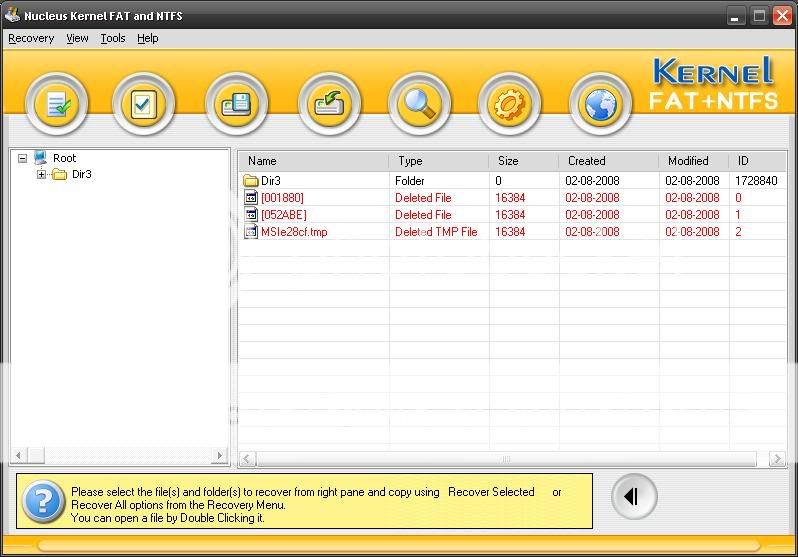Click the globe web toolbar icon
The height and width of the screenshot is (557, 798).
600,104
